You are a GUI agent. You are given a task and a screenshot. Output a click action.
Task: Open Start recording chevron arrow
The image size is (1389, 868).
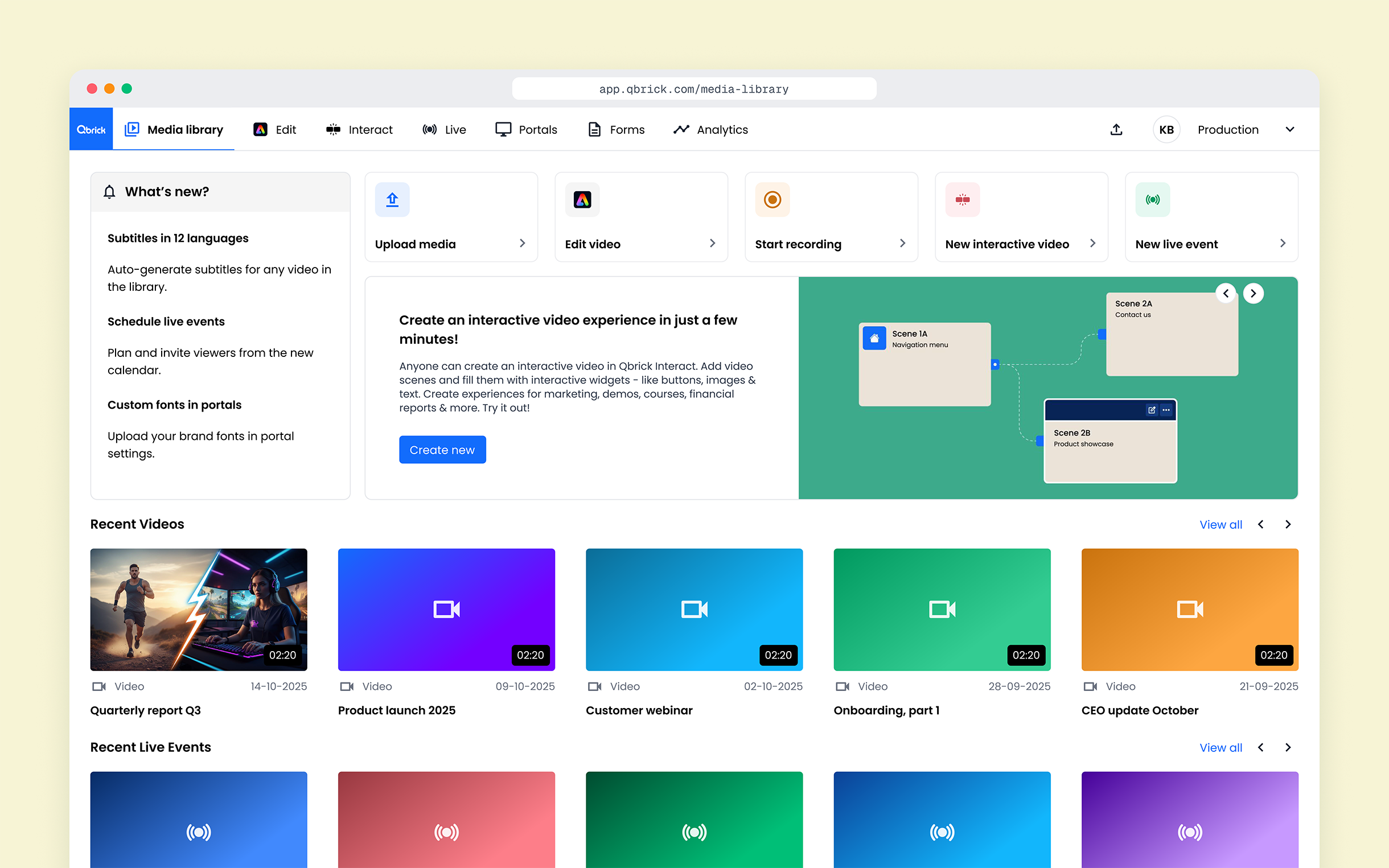tap(902, 244)
